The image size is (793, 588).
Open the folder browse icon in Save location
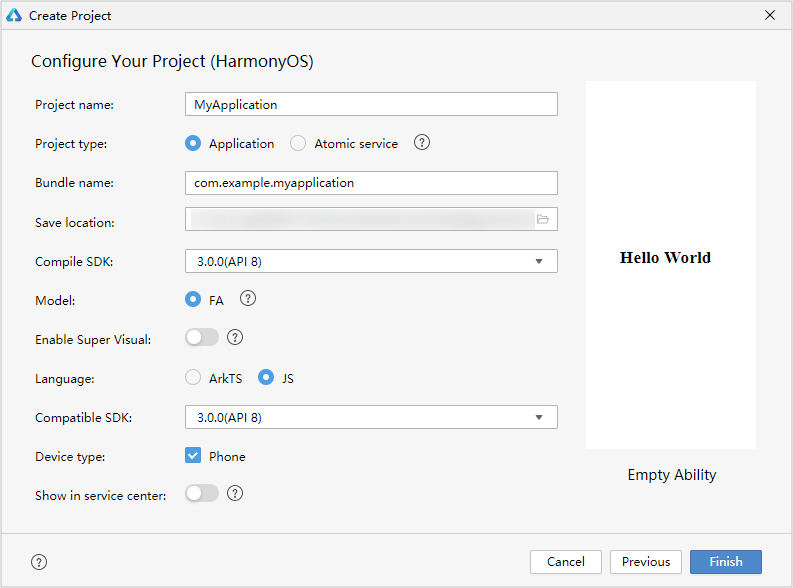pos(543,220)
